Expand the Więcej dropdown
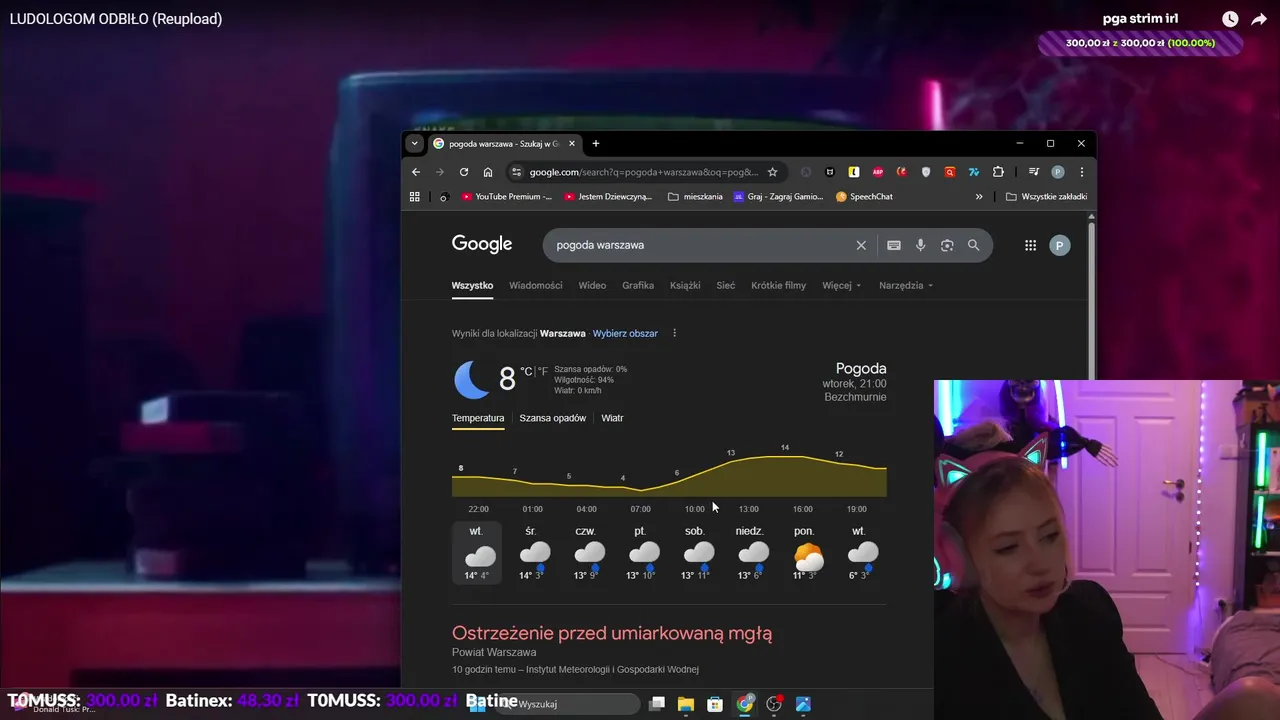Viewport: 1280px width, 720px height. click(841, 285)
